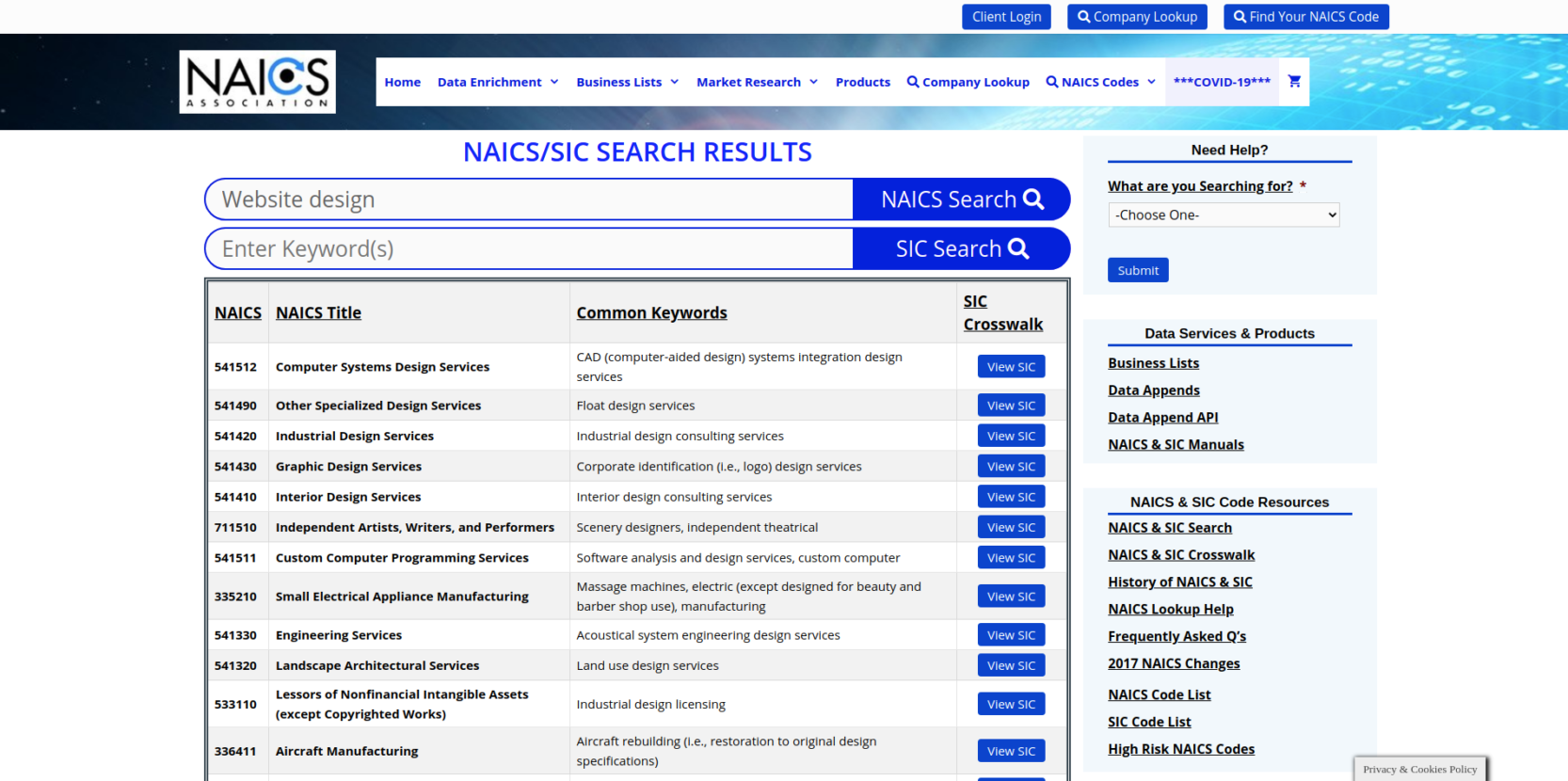Viewport: 1568px width, 781px height.
Task: Click the NAICS Association logo
Action: [x=258, y=82]
